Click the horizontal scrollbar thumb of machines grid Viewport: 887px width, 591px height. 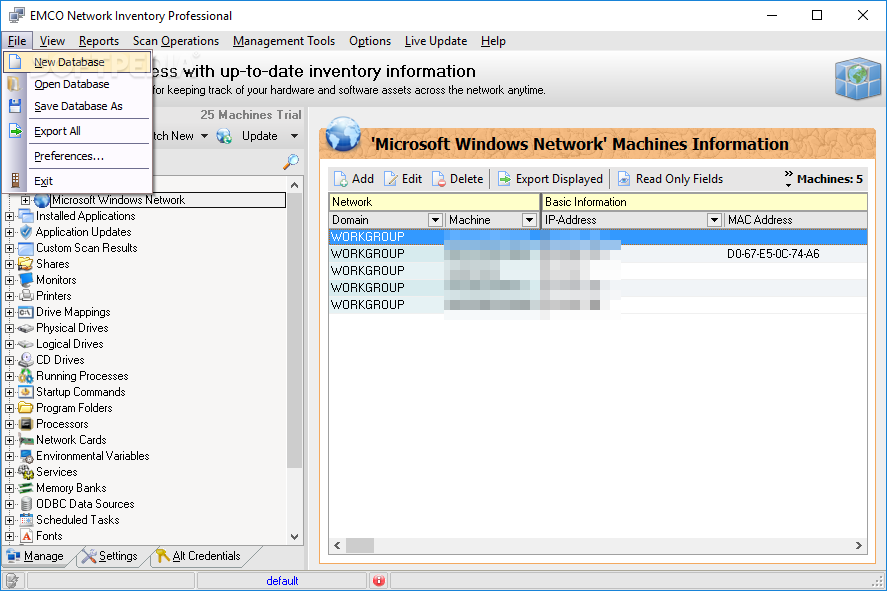[360, 545]
